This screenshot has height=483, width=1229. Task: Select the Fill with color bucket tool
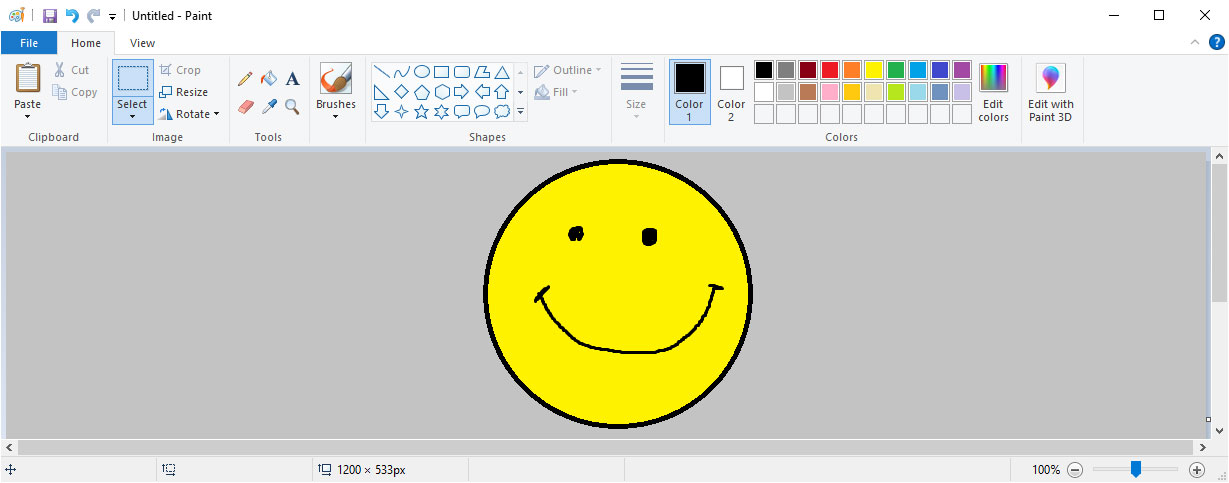[268, 78]
